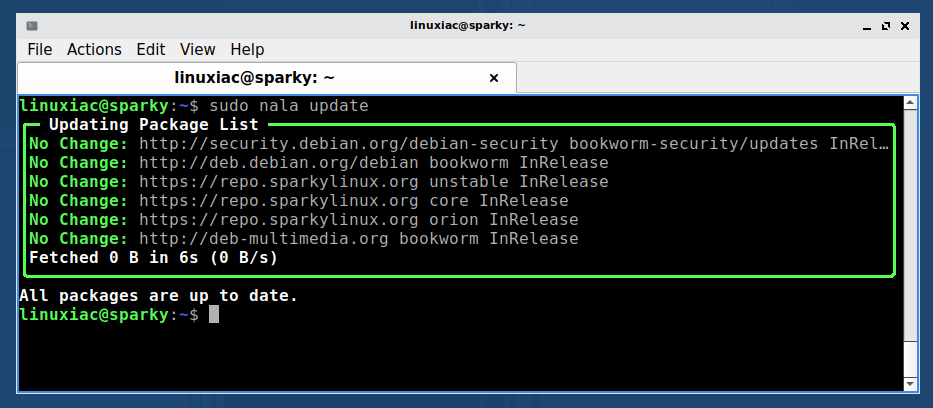Click the 'Updating Package List' heading
The image size is (933, 408).
pos(154,125)
